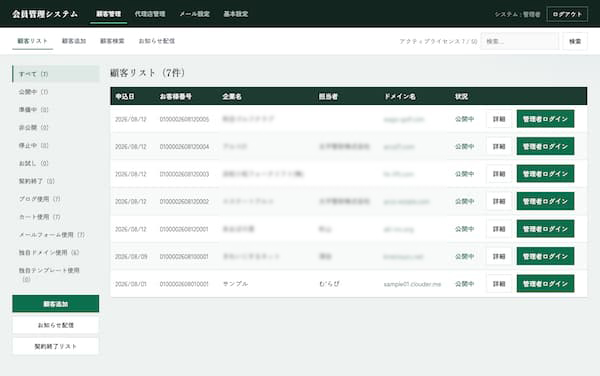Screen dimensions: 600x376
Task: Open 詳細 for customer 010000260812004
Action: tap(499, 146)
